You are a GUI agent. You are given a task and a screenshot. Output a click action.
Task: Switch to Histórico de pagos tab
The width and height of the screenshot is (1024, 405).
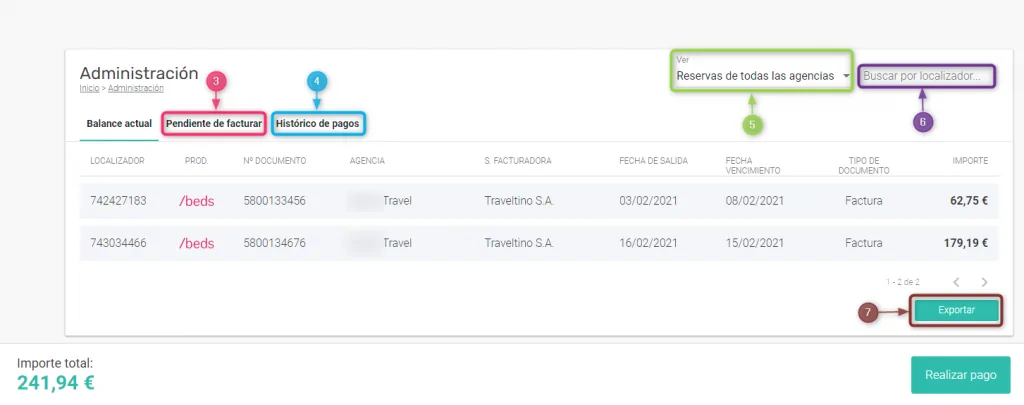[x=318, y=124]
